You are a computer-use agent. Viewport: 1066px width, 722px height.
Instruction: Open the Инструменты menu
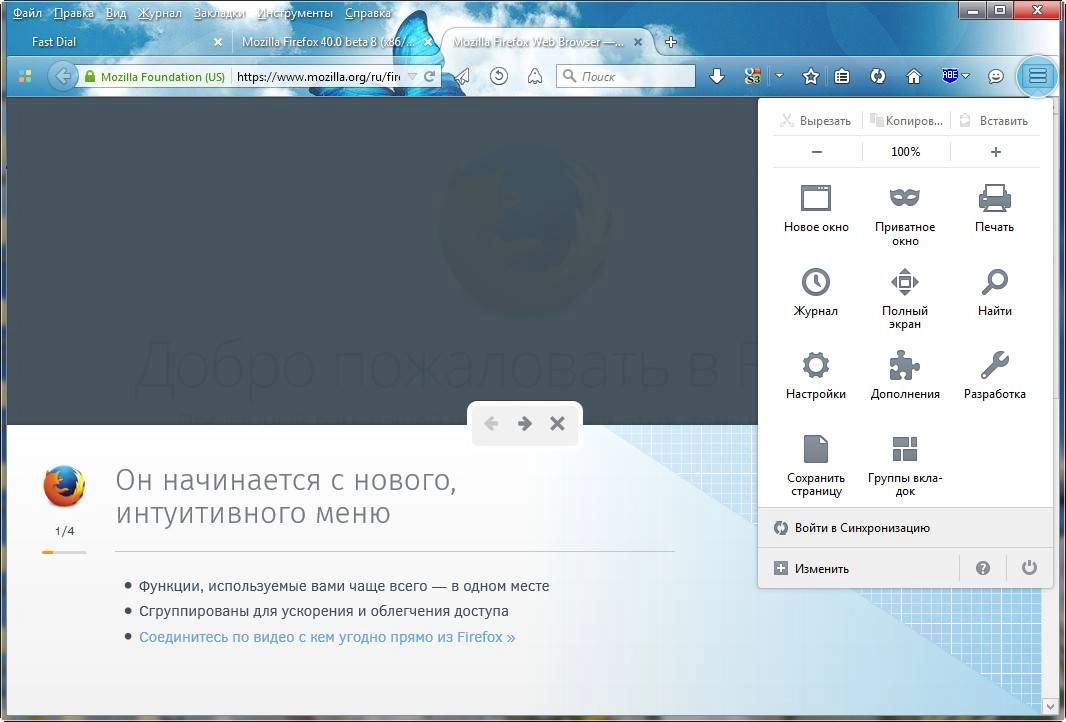click(294, 13)
